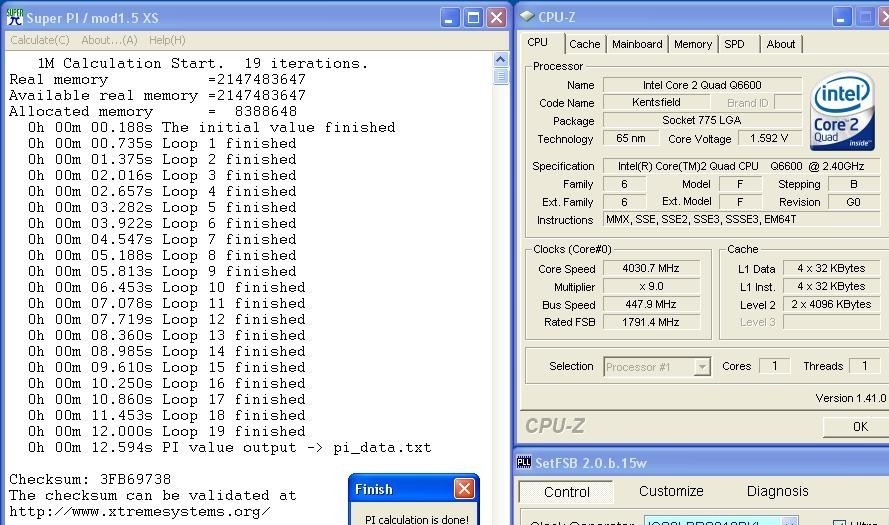Click the Super PI title bar icon
889x525 pixels.
point(14,17)
